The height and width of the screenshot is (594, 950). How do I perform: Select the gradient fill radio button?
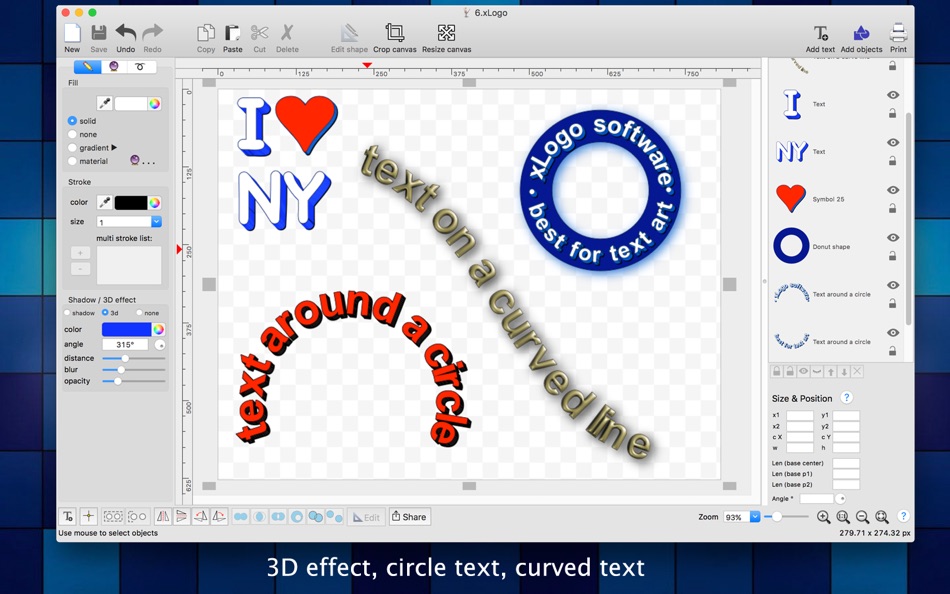(72, 148)
